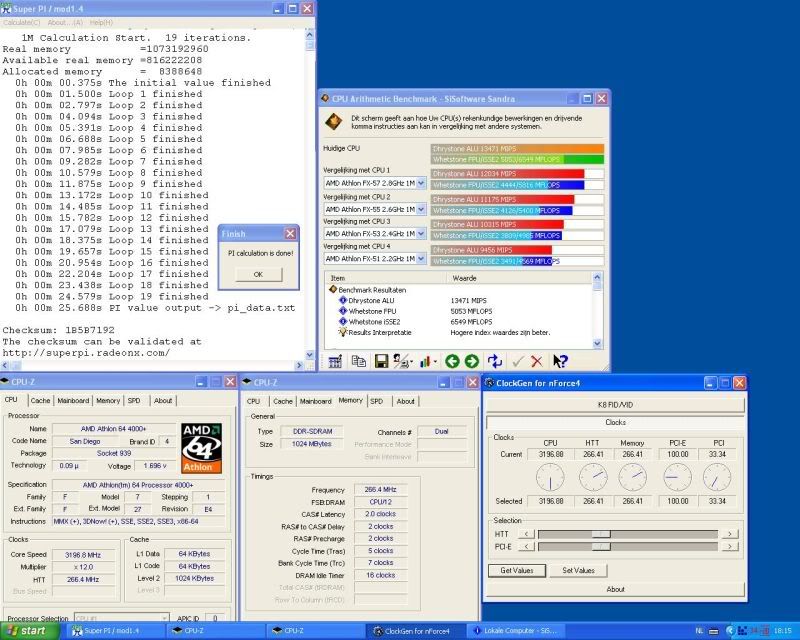This screenshot has width=800, height=640.
Task: Click the HTT slider thumb in ClockGen
Action: (601, 534)
